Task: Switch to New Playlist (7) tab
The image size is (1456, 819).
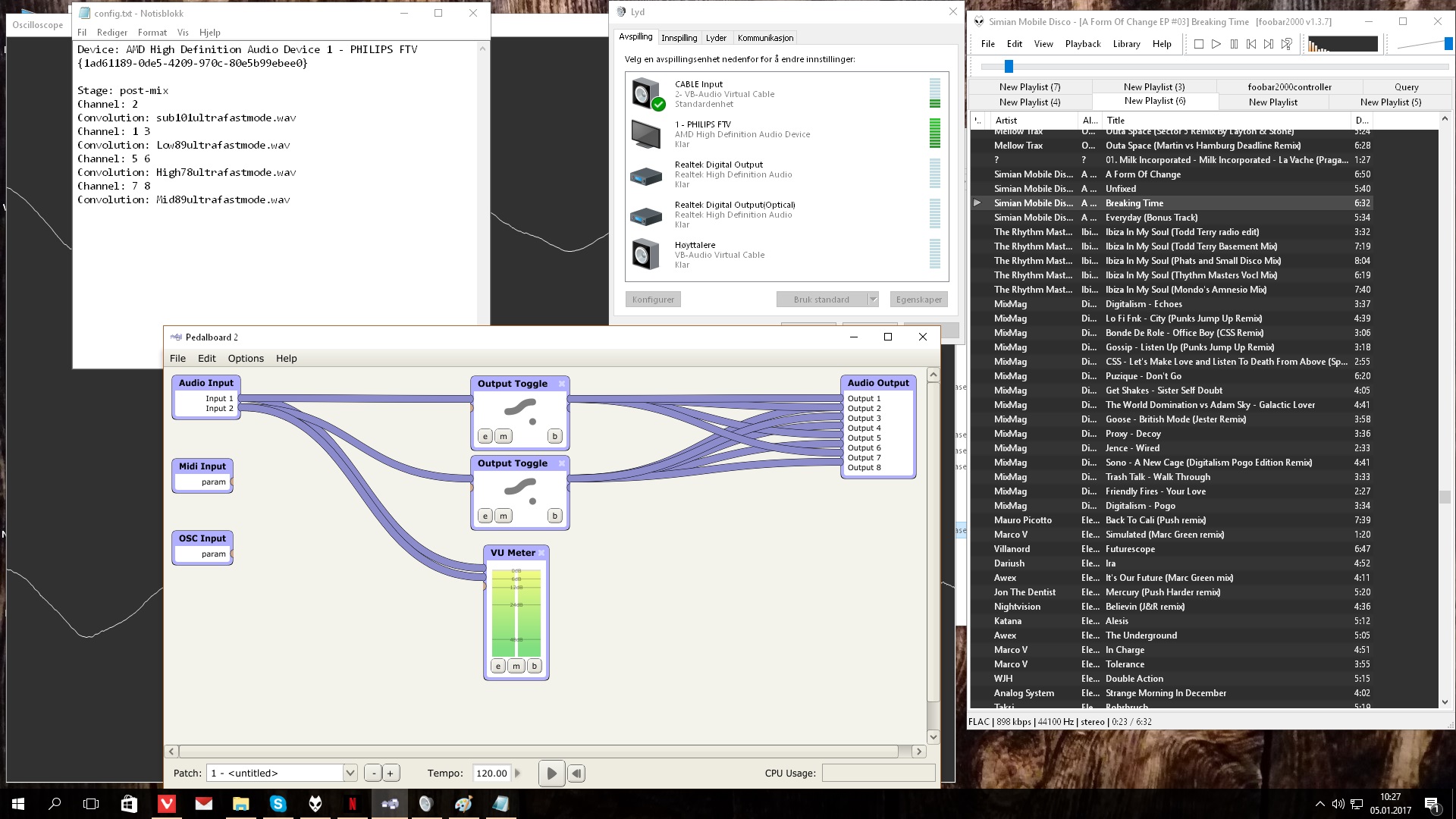Action: [x=1030, y=87]
